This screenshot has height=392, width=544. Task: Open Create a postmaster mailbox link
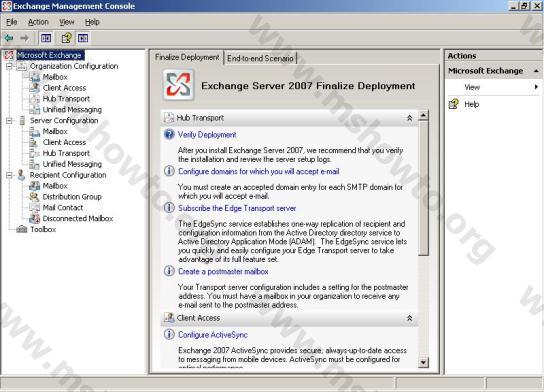223,271
